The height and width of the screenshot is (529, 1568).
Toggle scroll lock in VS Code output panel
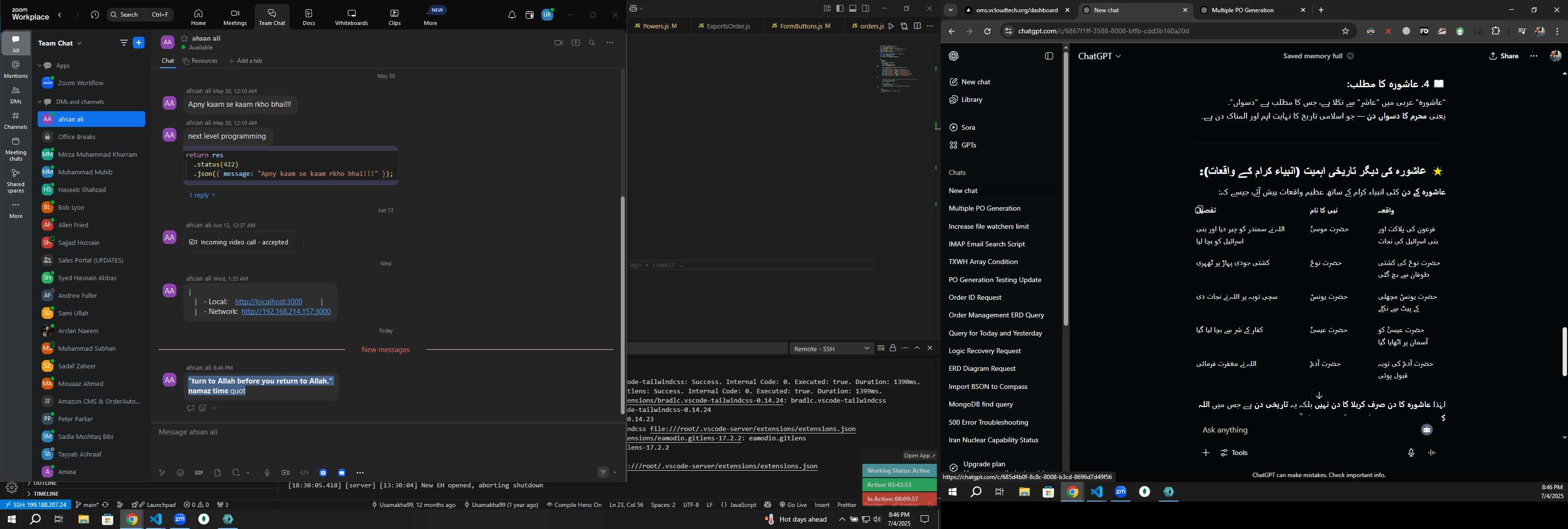[x=892, y=348]
